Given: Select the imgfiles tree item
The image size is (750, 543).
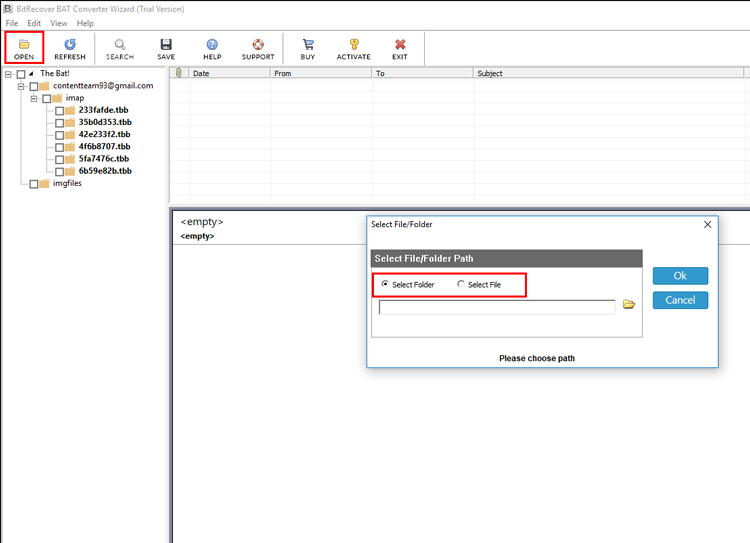Looking at the screenshot, I should pyautogui.click(x=67, y=183).
